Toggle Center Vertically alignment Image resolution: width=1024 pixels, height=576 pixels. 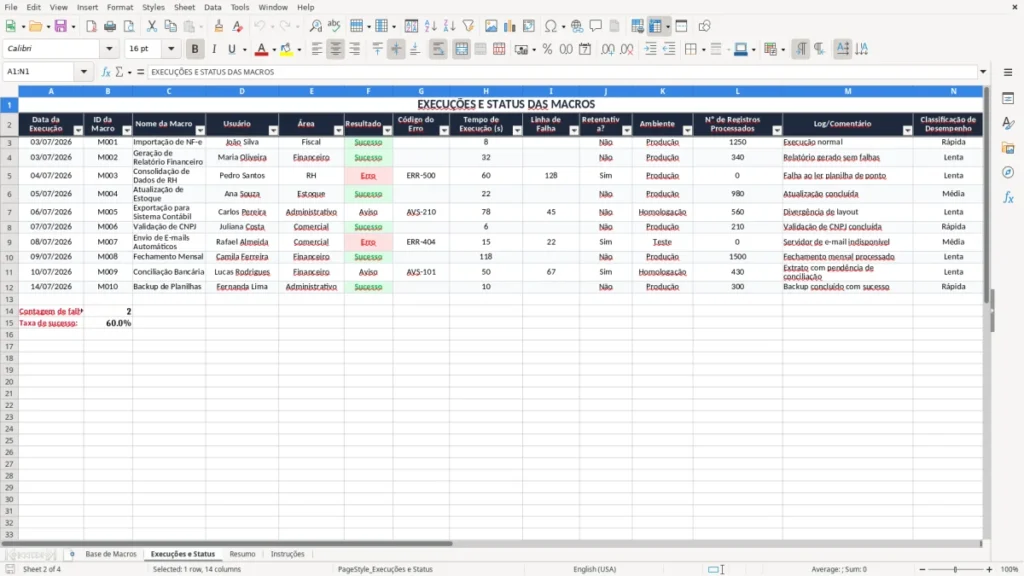coord(396,49)
